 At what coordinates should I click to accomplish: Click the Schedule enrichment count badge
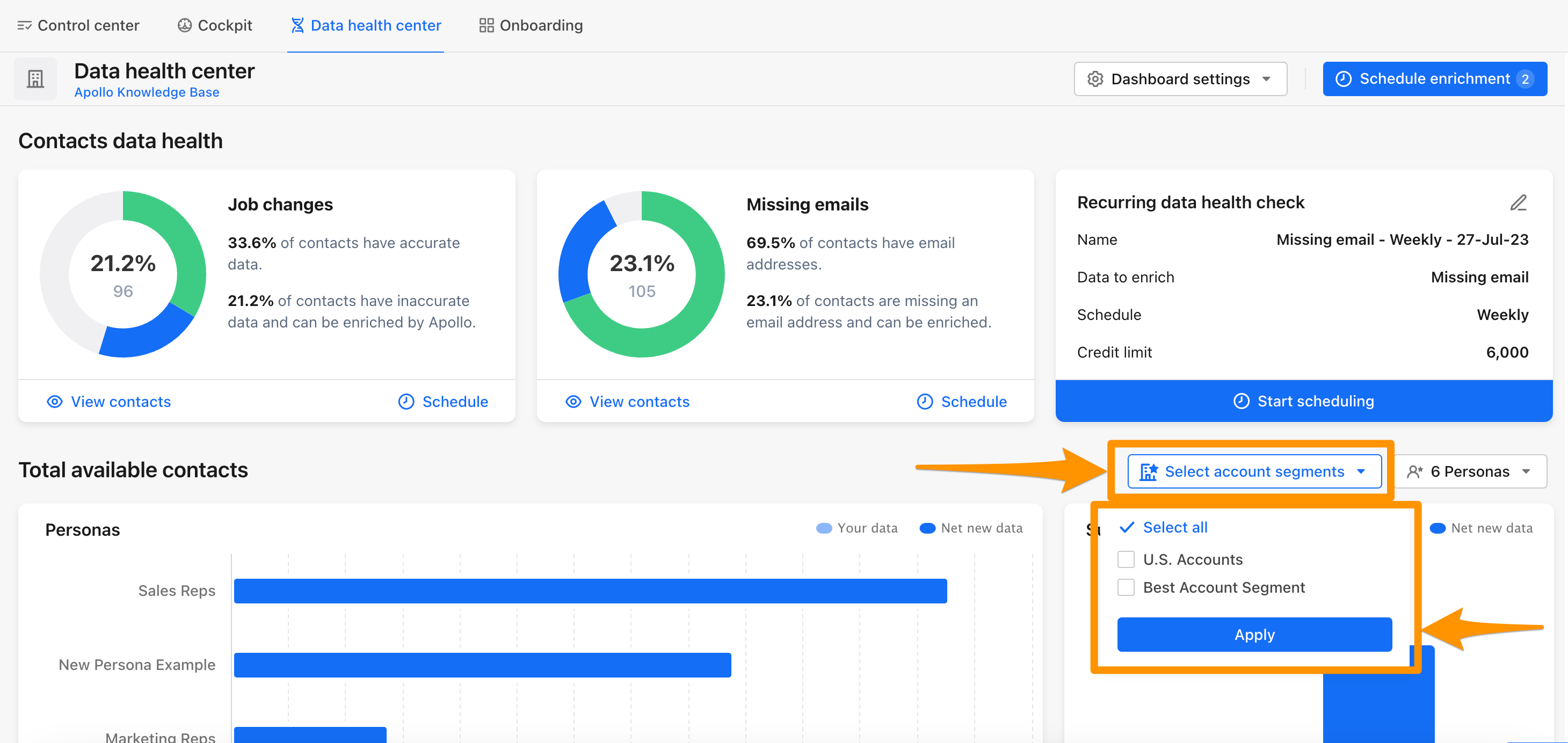click(1525, 79)
